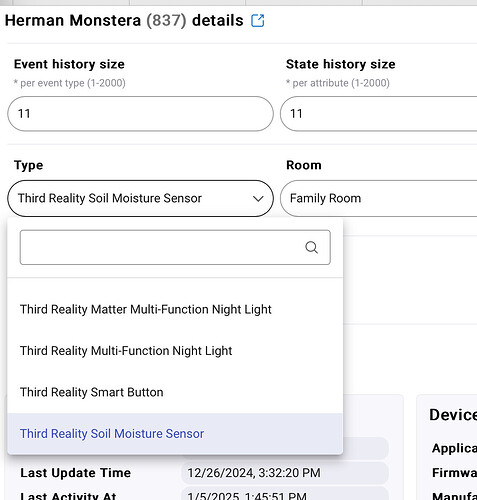Click the device type search box

175,247
